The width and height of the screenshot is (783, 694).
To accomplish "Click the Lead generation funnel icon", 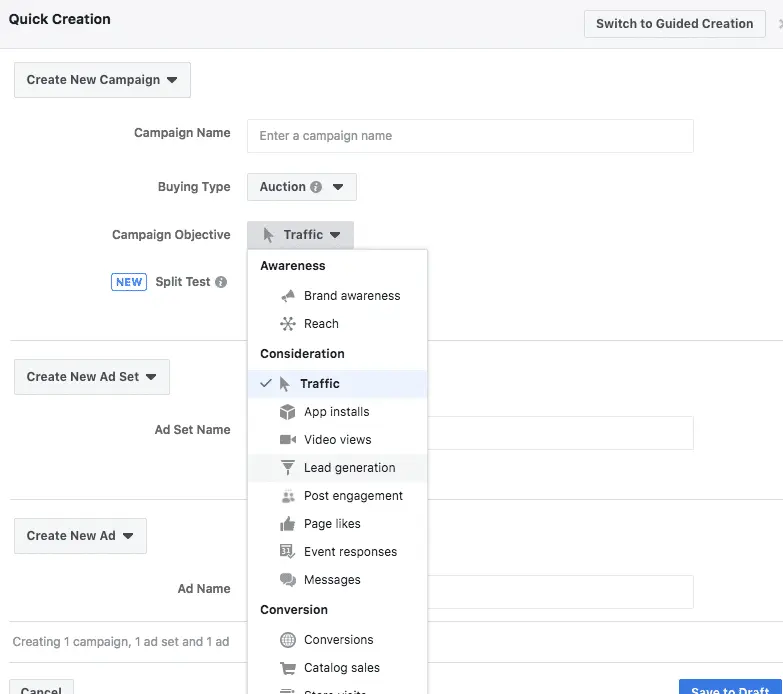I will [x=288, y=468].
